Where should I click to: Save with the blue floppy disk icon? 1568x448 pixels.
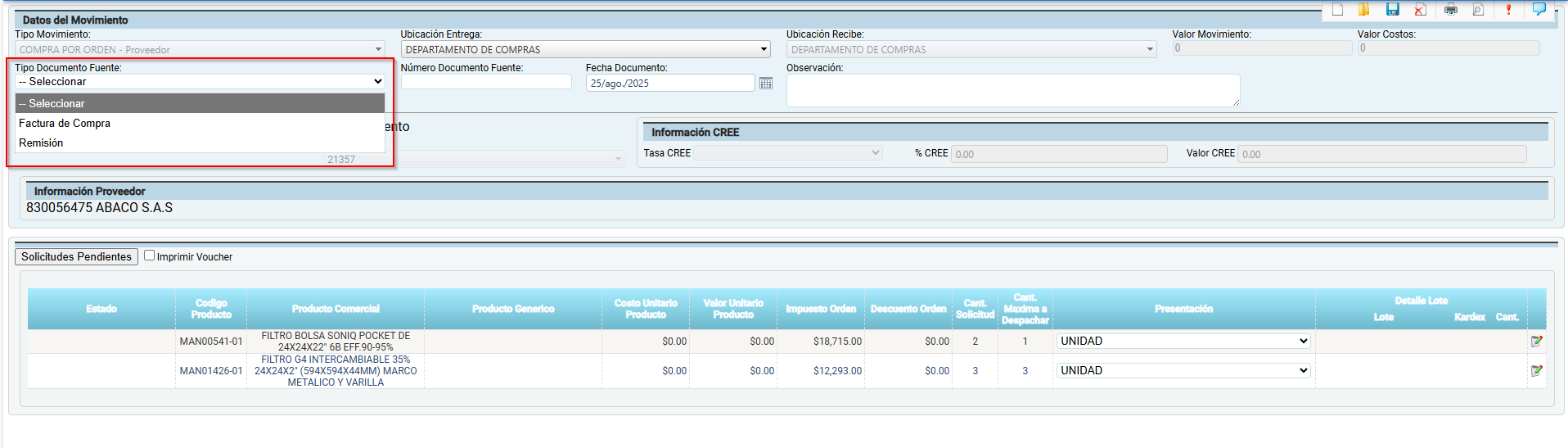pyautogui.click(x=1392, y=10)
